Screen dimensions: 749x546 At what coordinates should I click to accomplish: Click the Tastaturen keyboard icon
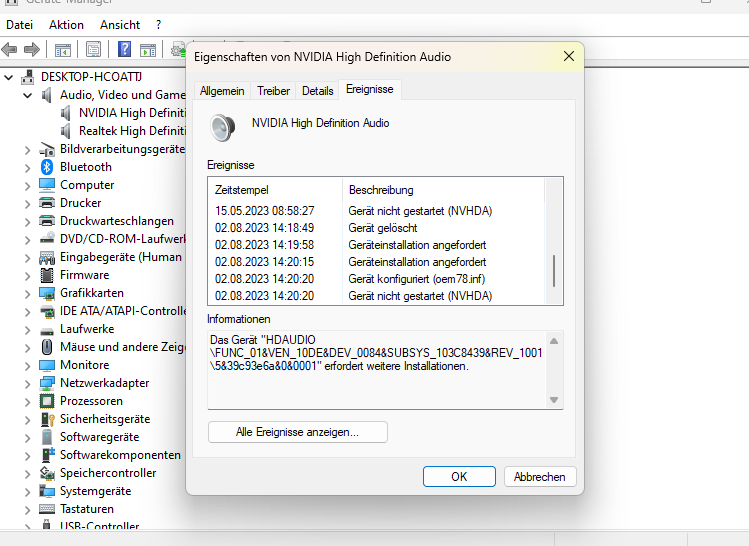pyautogui.click(x=47, y=509)
